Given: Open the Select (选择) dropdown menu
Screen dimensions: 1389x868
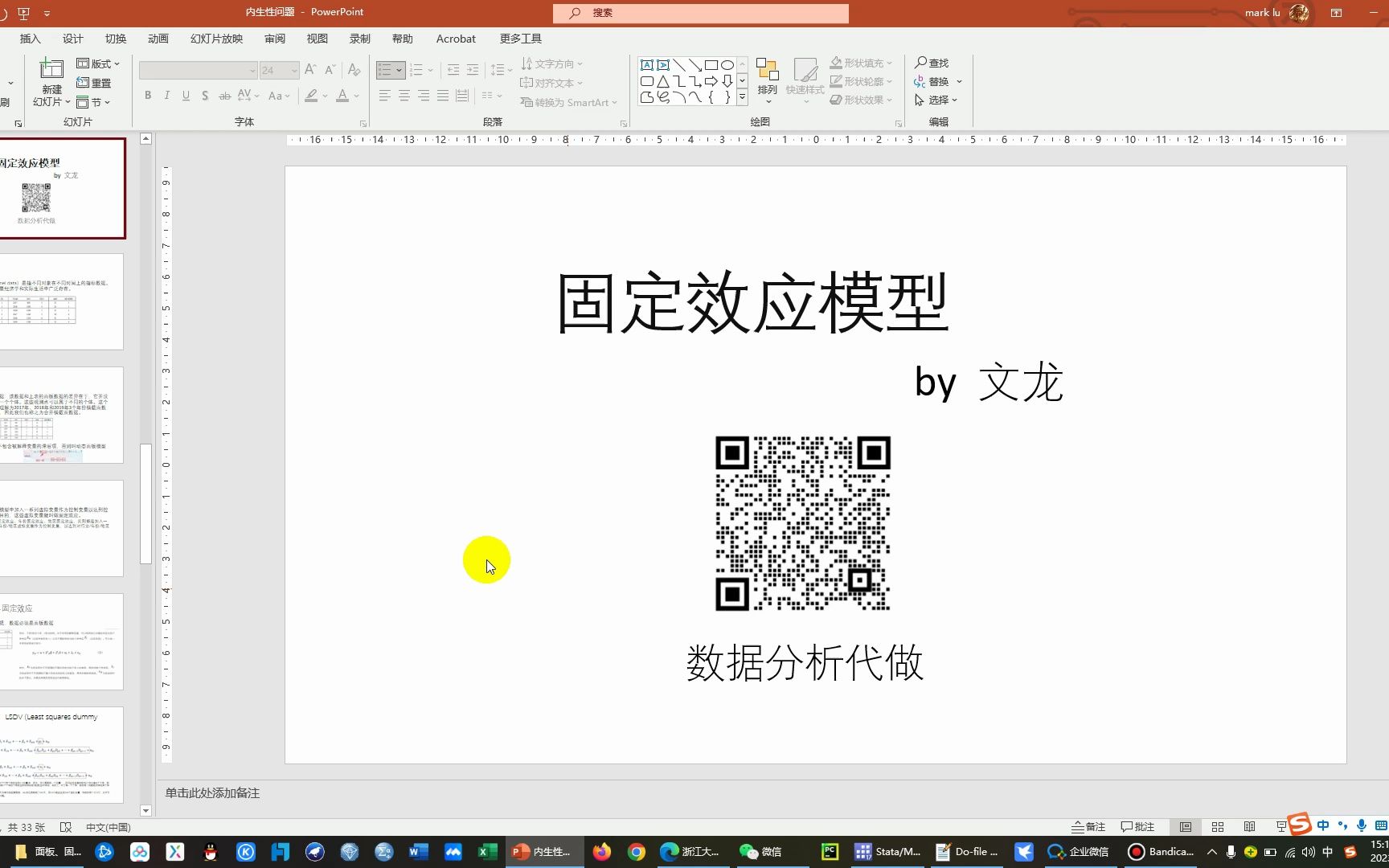Looking at the screenshot, I should (x=938, y=100).
